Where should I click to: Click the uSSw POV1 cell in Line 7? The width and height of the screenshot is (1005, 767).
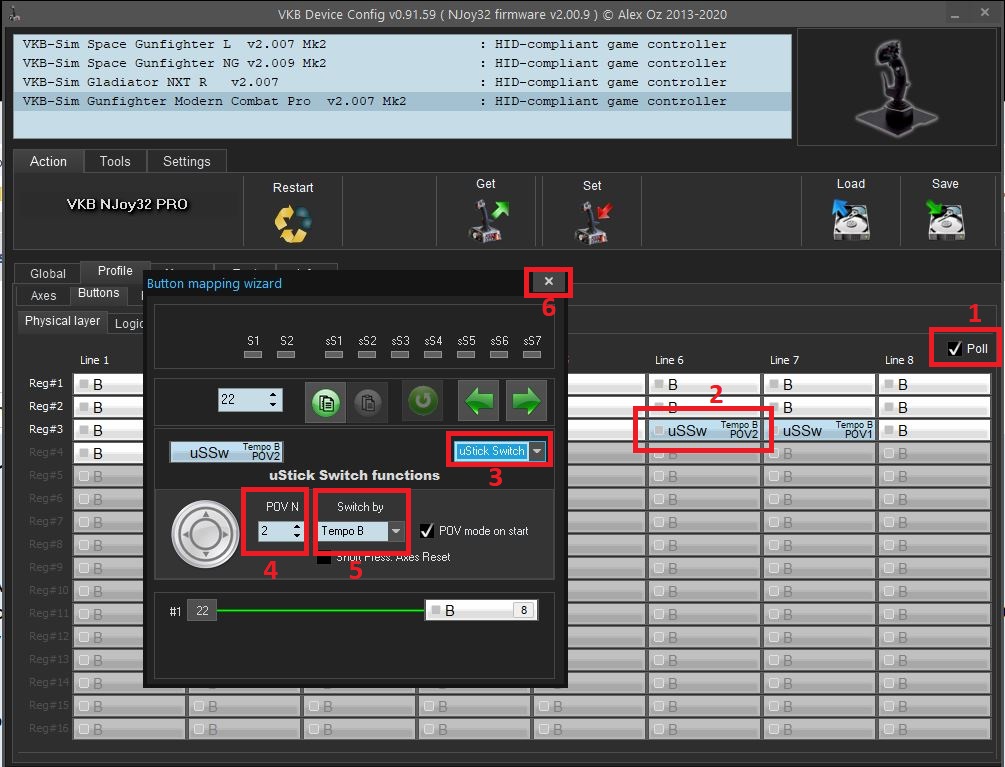click(818, 430)
